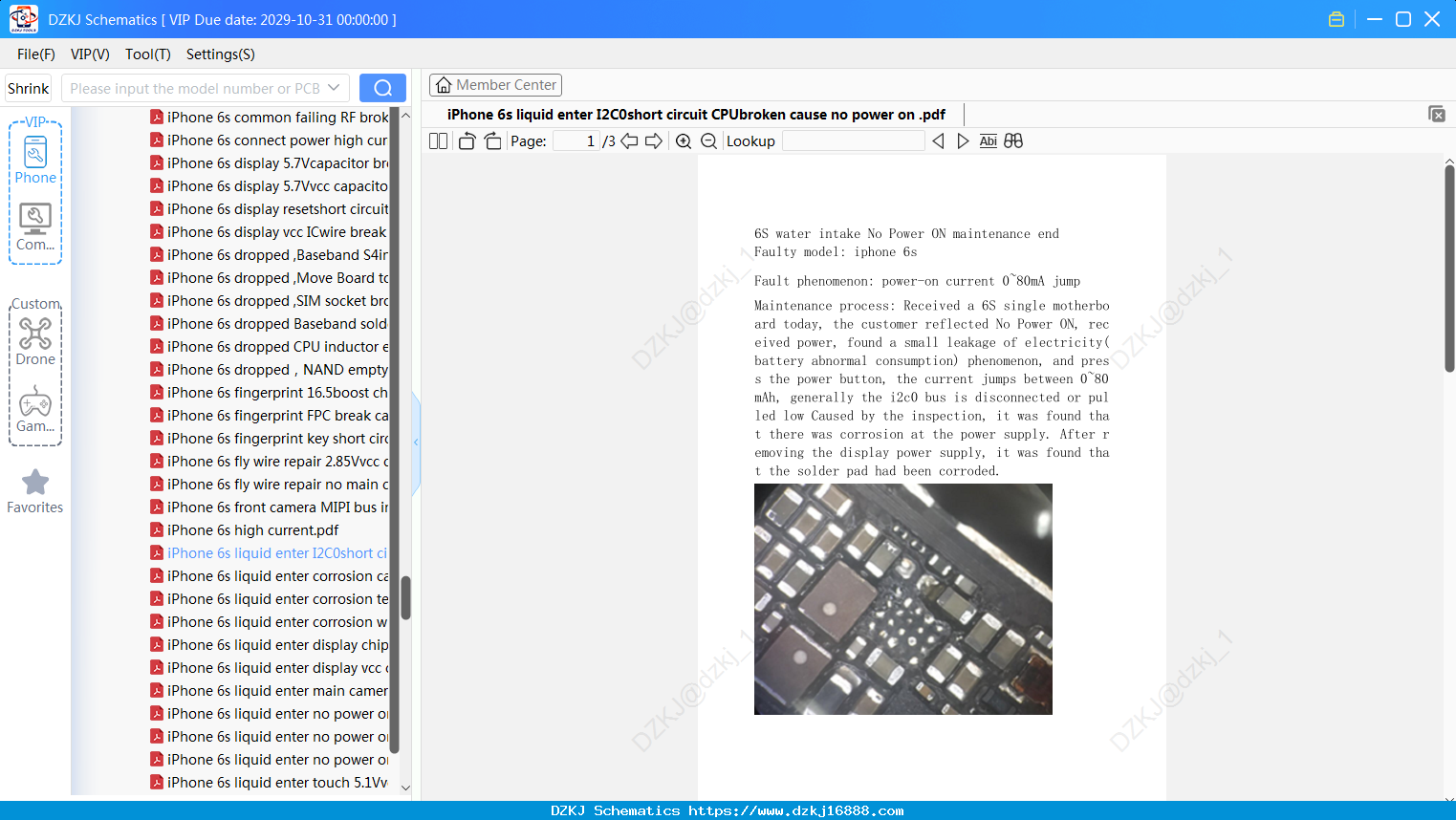Open 'iPhone 6s common failing RF' file
The height and width of the screenshot is (820, 1456).
[277, 117]
